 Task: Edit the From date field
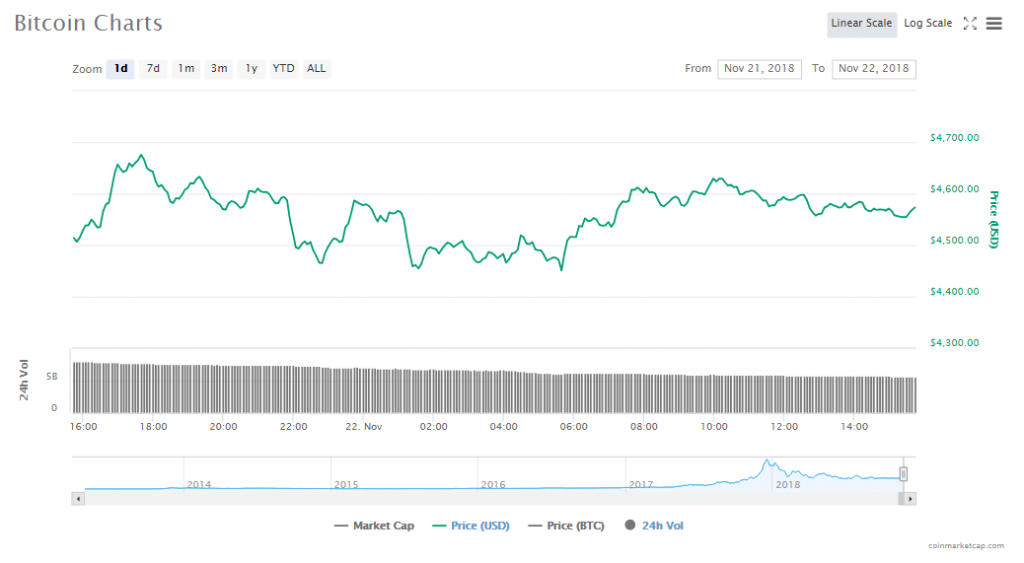coord(759,69)
